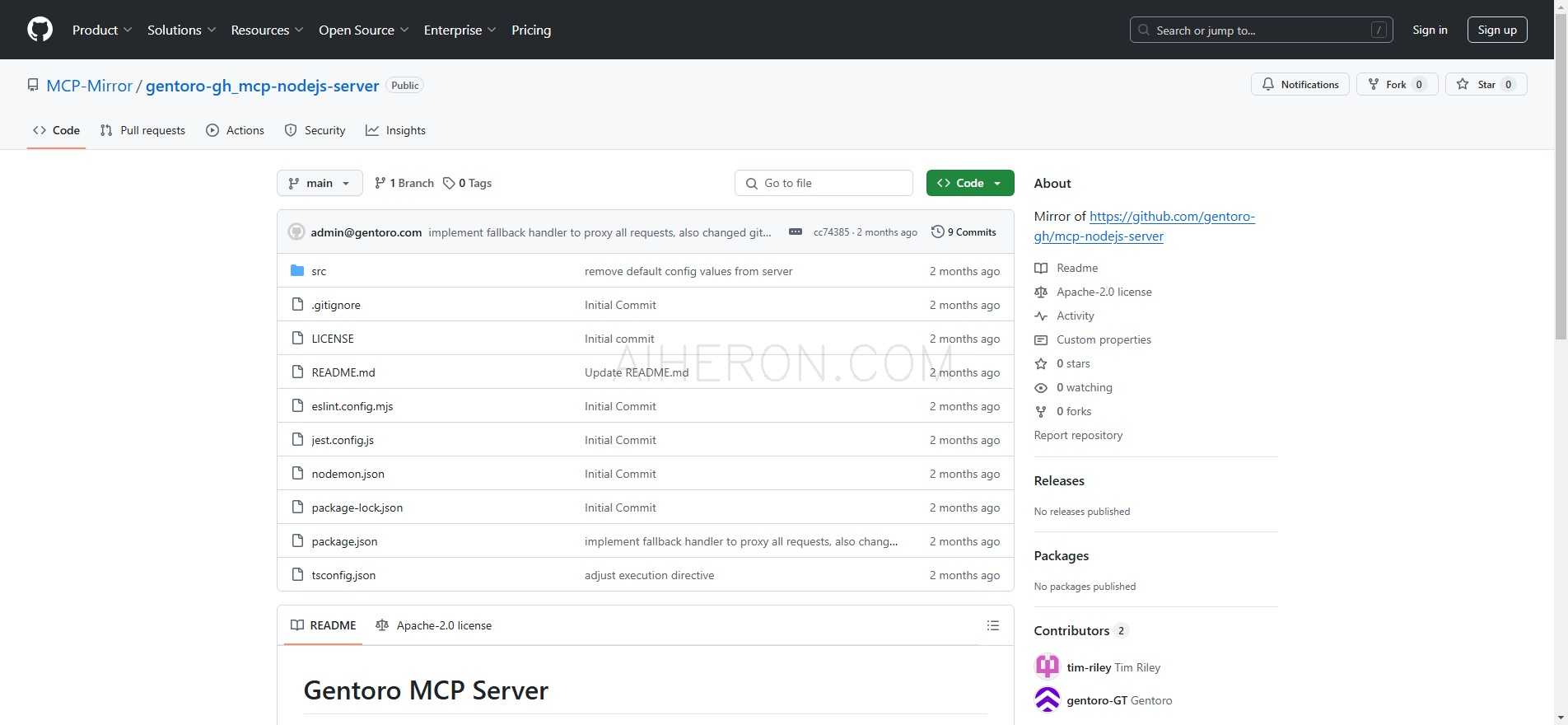Screen dimensions: 1568x725
Task: Open the package.json file
Action: pyautogui.click(x=344, y=541)
